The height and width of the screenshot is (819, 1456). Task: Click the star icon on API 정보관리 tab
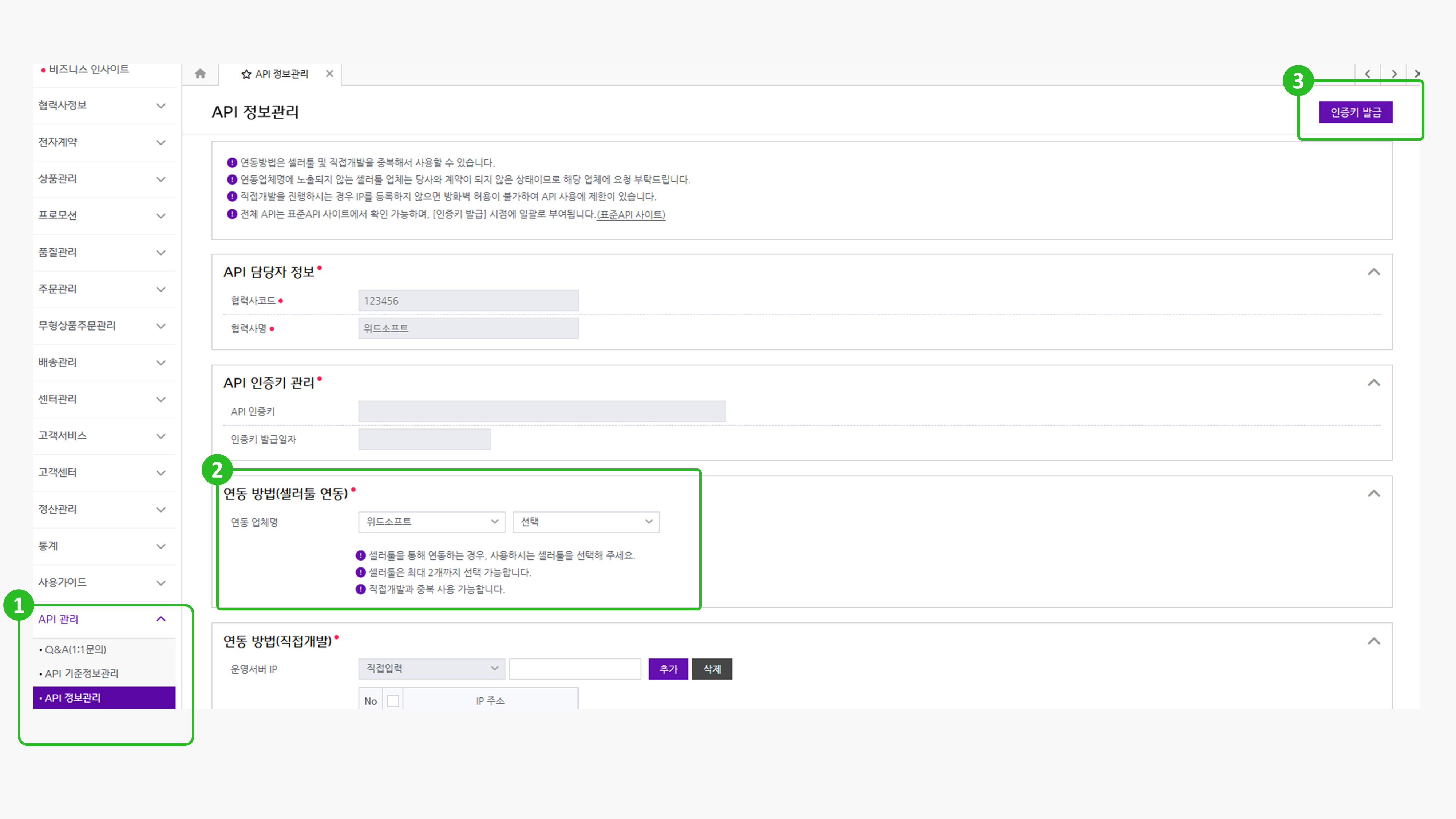[246, 74]
